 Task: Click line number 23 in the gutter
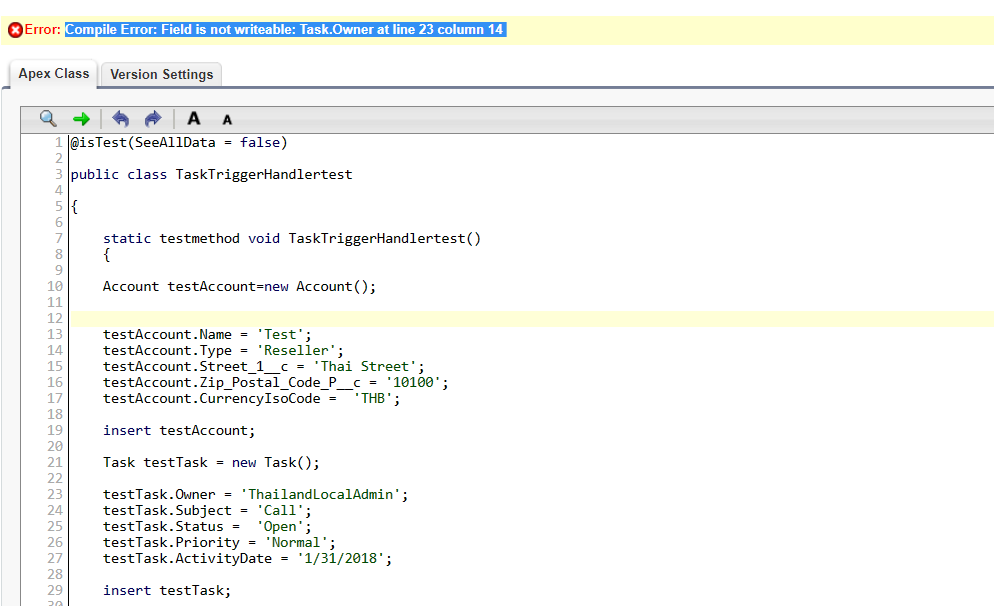pyautogui.click(x=55, y=494)
